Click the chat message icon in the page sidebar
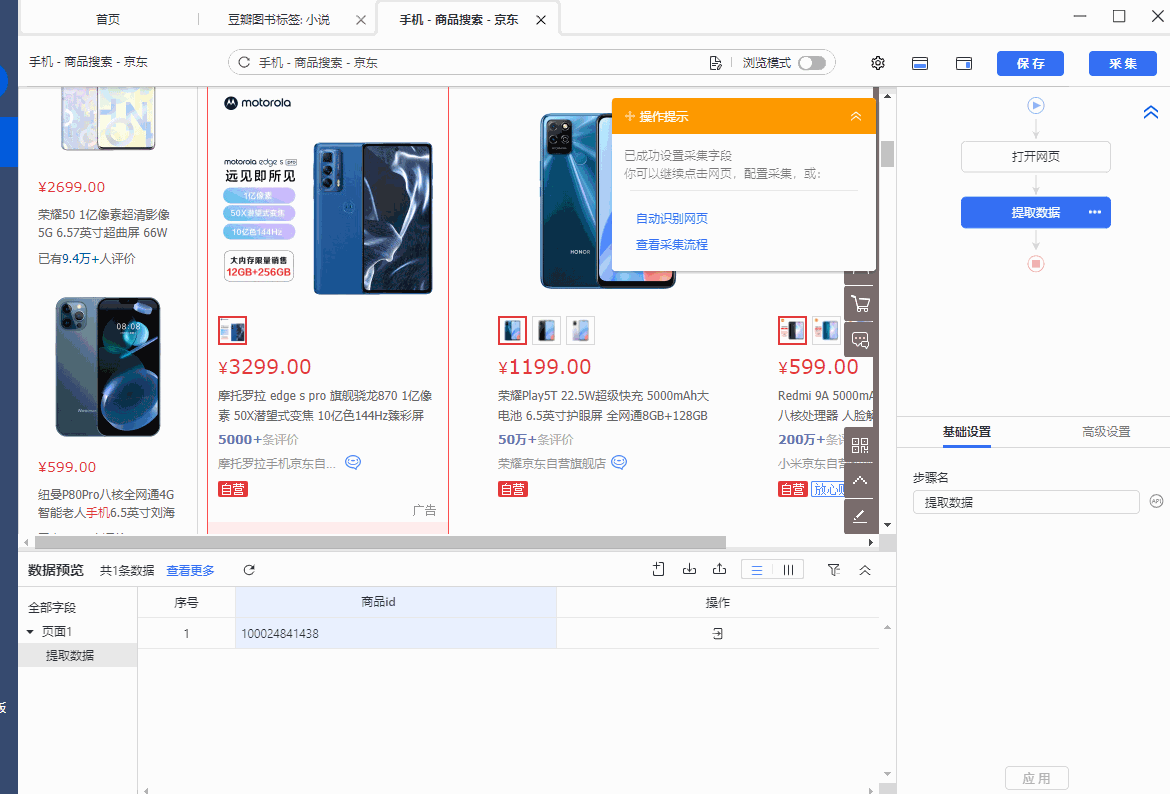 pyautogui.click(x=860, y=340)
